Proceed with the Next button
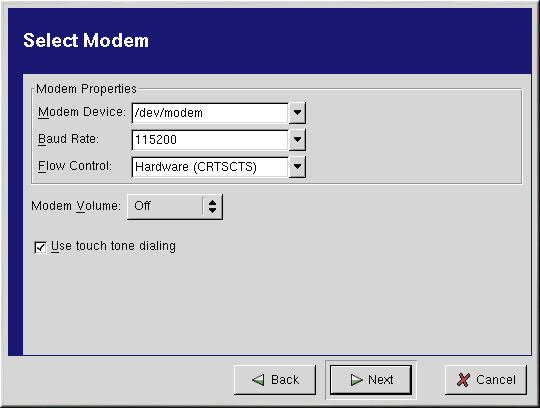Viewport: 540px width, 408px height. coord(371,380)
